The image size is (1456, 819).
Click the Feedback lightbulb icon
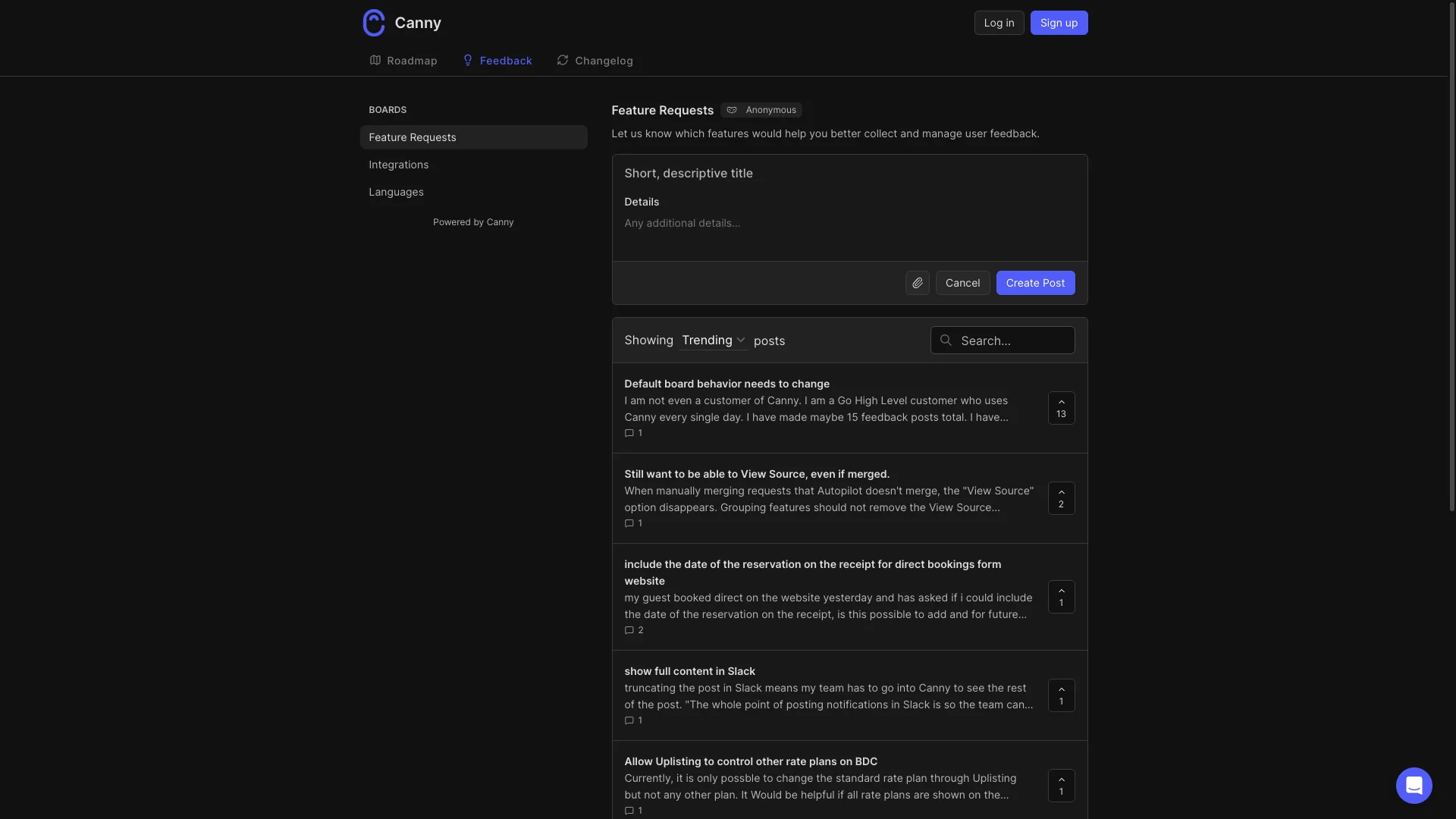tap(468, 60)
